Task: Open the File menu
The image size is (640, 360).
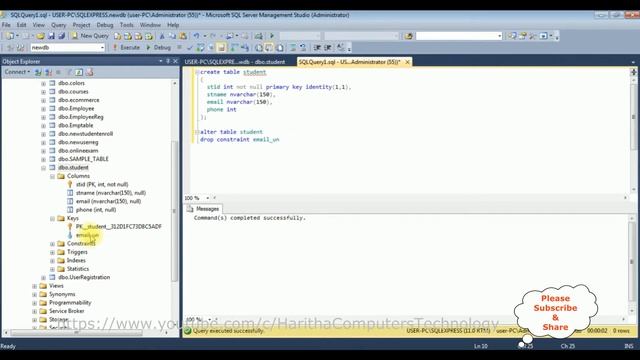Action: pyautogui.click(x=6, y=25)
